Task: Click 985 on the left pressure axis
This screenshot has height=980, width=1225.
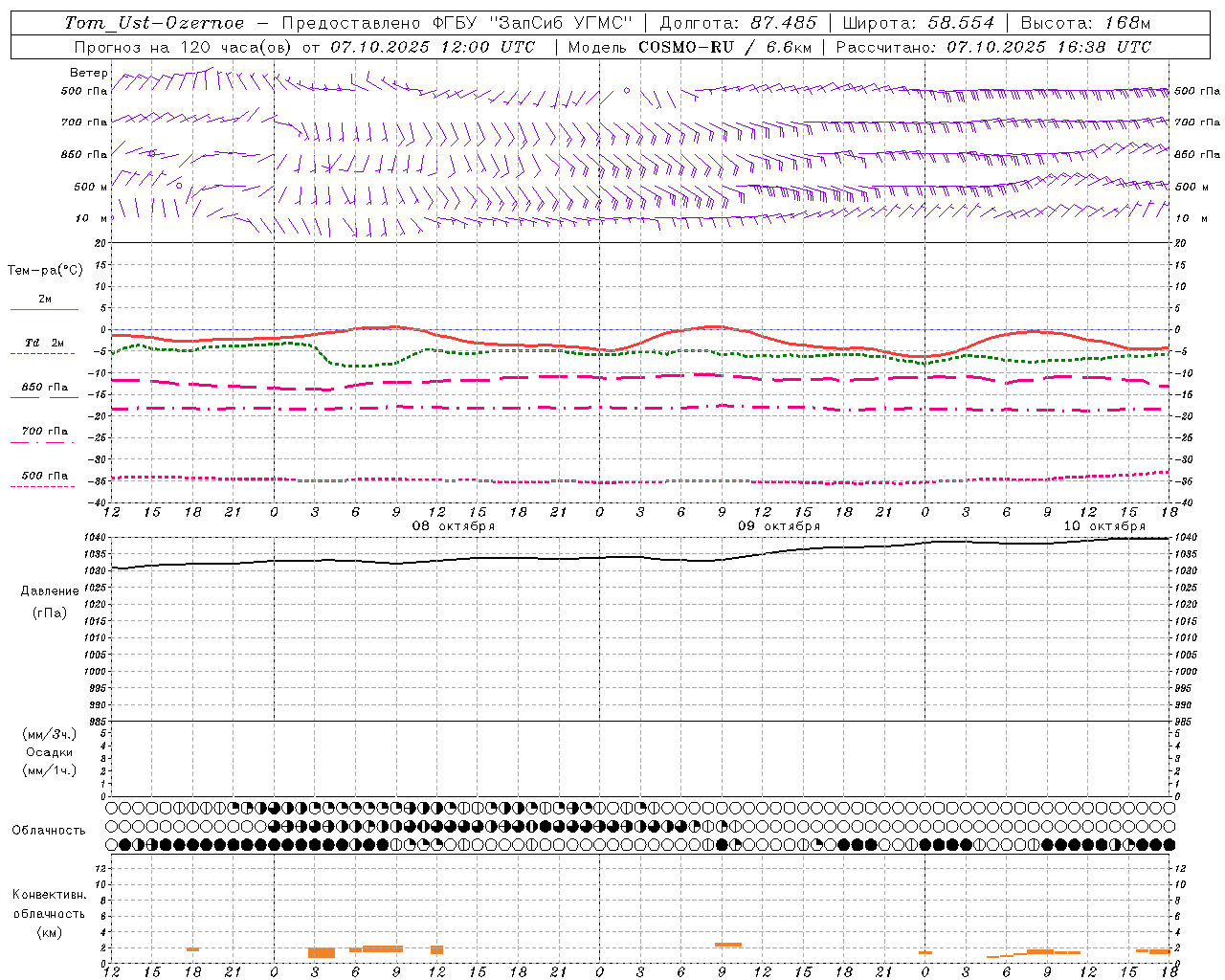Action: click(x=97, y=722)
